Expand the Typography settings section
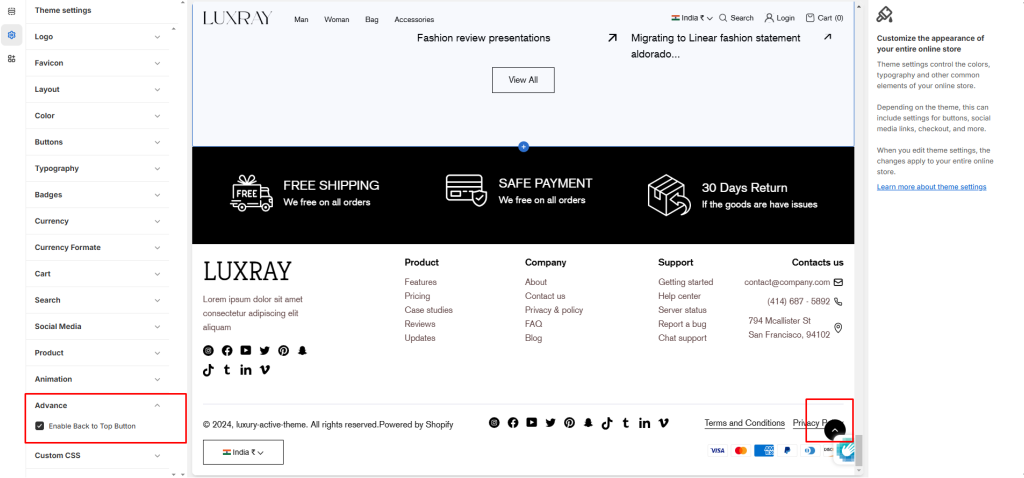This screenshot has width=1024, height=478. pos(97,168)
